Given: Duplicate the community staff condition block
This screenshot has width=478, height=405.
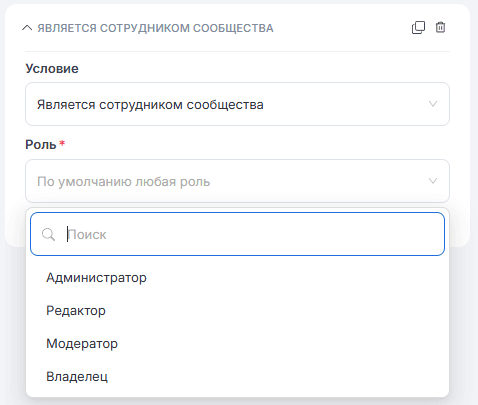Looking at the screenshot, I should coord(418,28).
